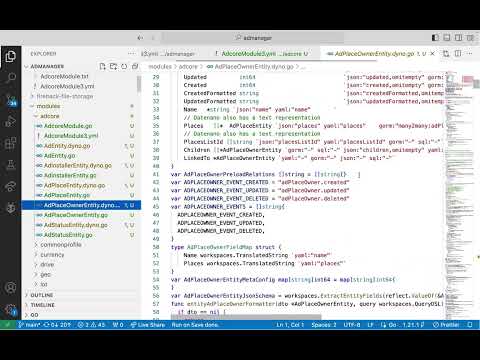Click the Prettier status item

pos(446,324)
